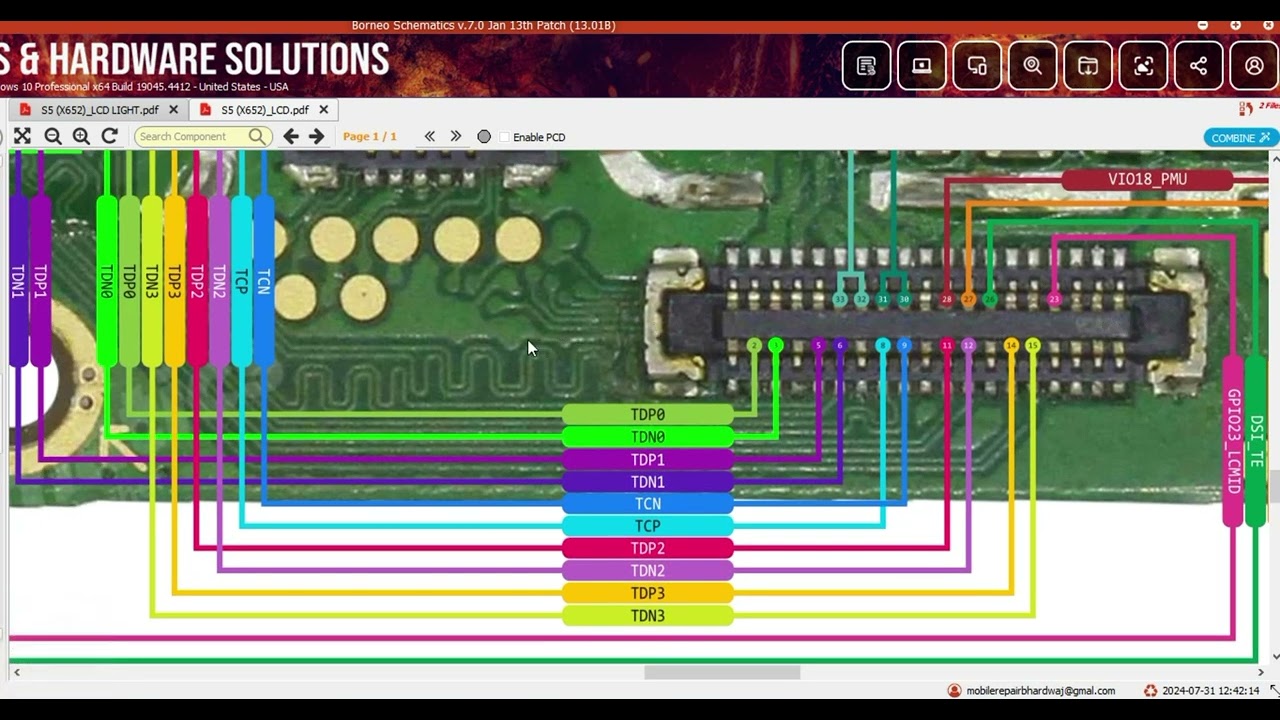
Task: Click the laptop icon in header toolbar
Action: point(922,66)
